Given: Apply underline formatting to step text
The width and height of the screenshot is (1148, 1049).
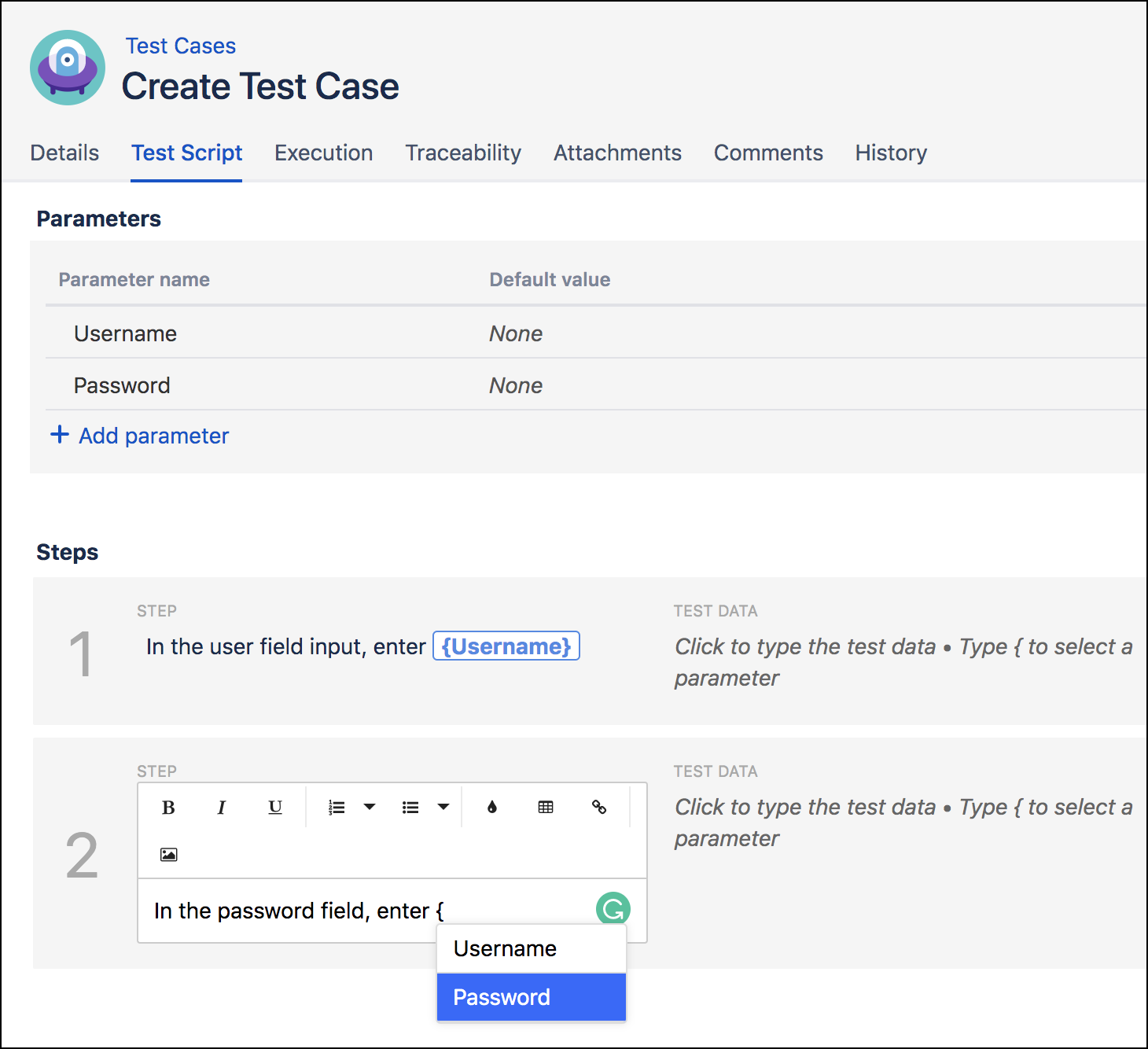Looking at the screenshot, I should [274, 807].
